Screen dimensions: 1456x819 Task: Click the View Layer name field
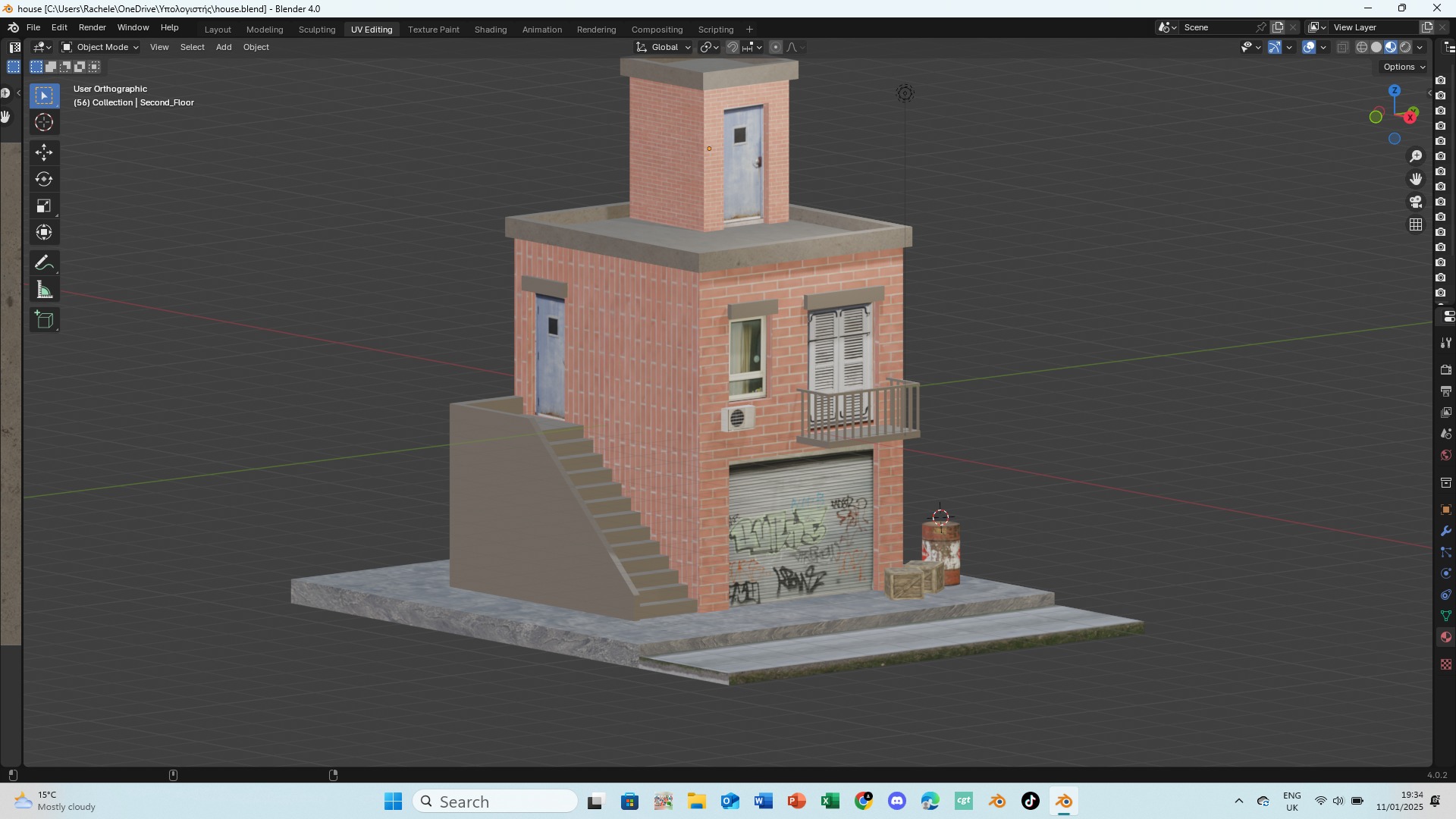click(x=1374, y=27)
